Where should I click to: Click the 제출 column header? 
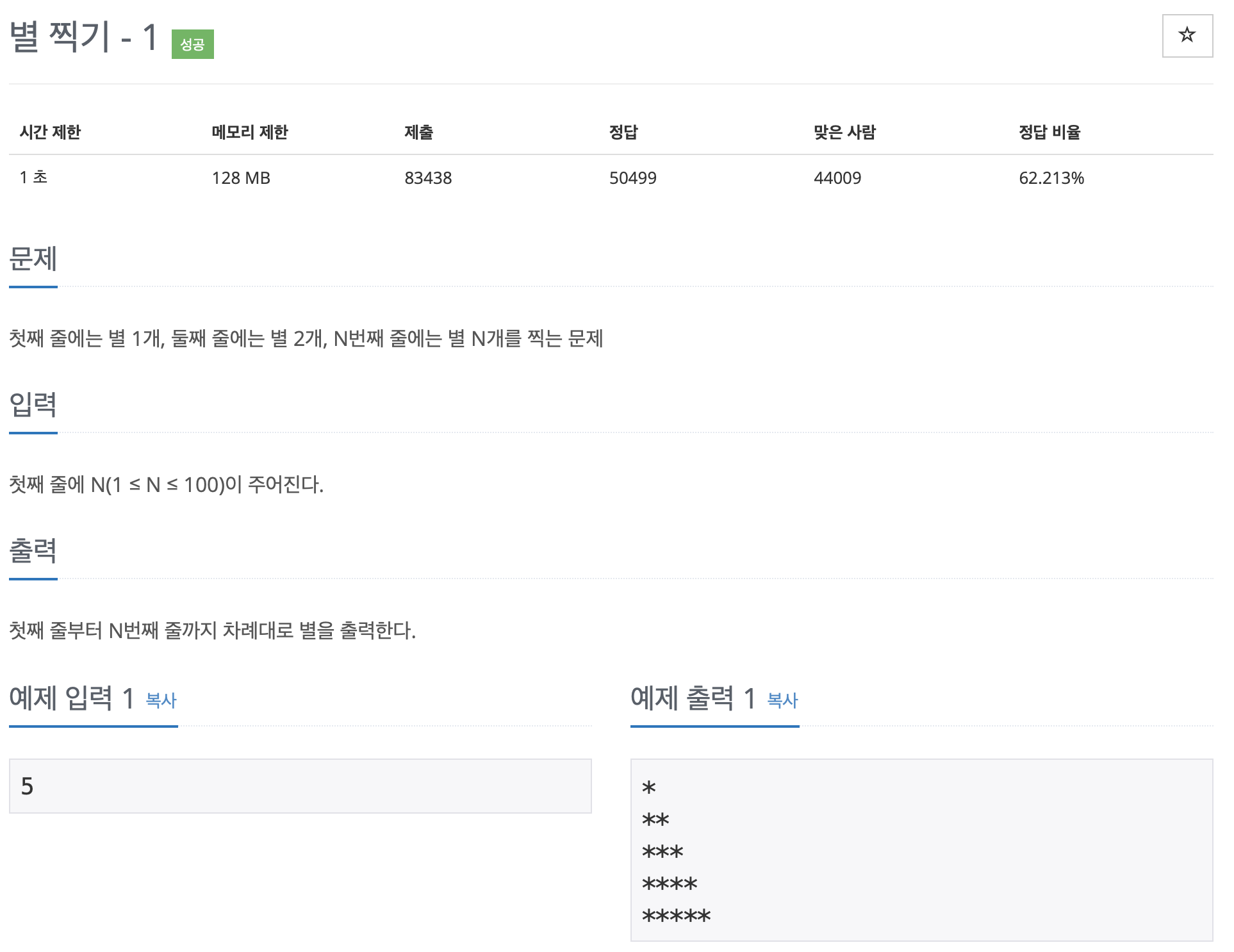tap(418, 132)
